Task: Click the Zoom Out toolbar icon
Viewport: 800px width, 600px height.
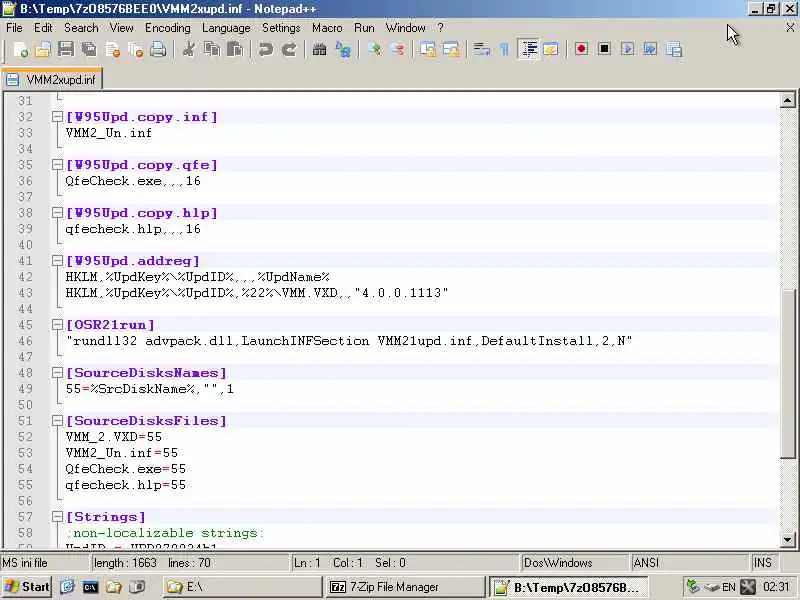Action: point(397,49)
